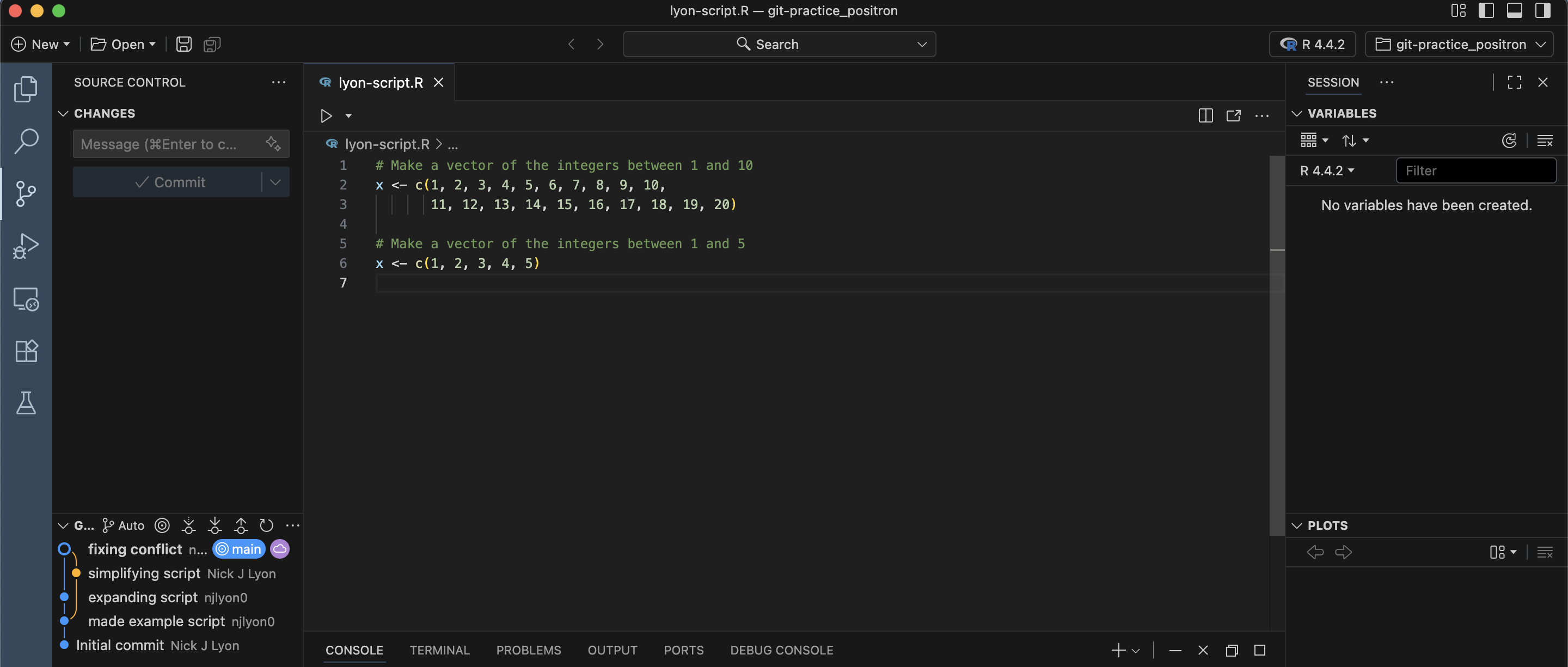Split the editor to the right
1568x667 pixels.
(1205, 115)
